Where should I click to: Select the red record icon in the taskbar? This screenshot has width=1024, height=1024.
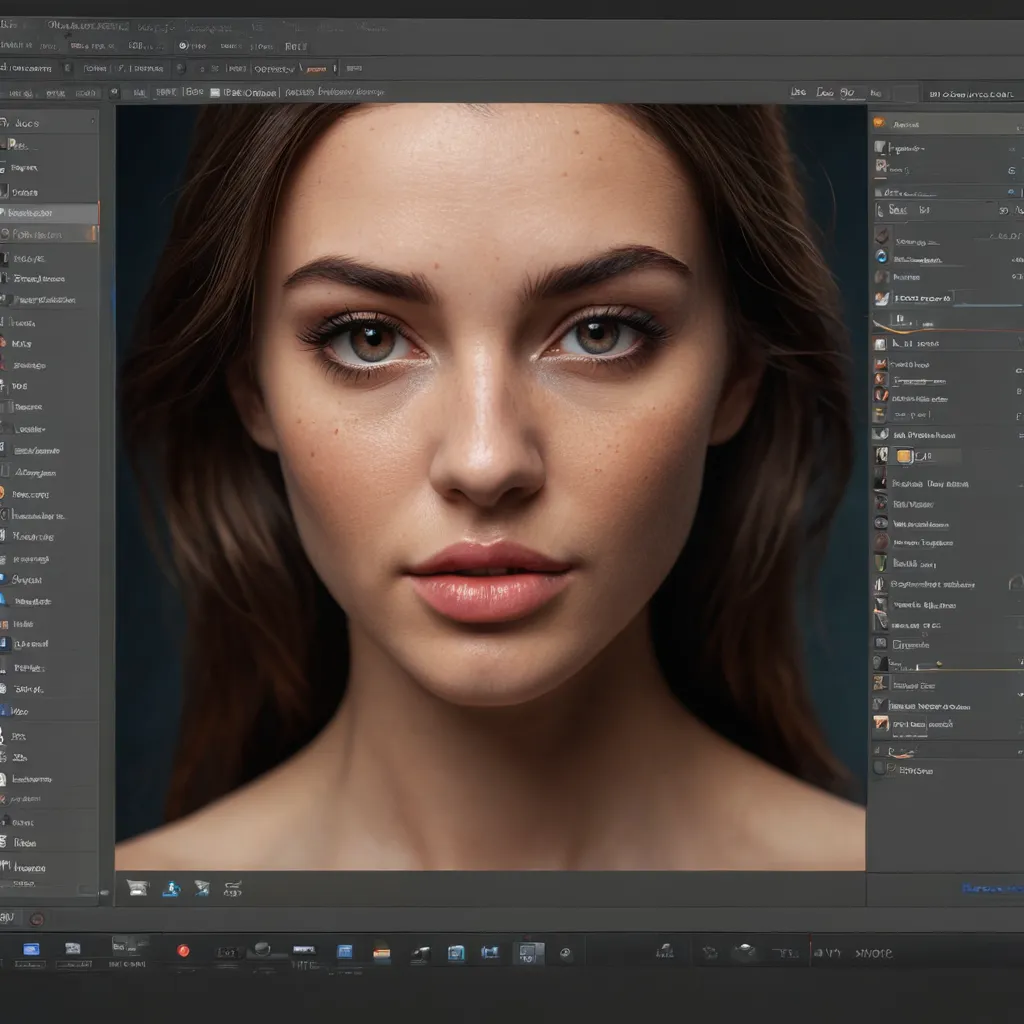point(183,952)
